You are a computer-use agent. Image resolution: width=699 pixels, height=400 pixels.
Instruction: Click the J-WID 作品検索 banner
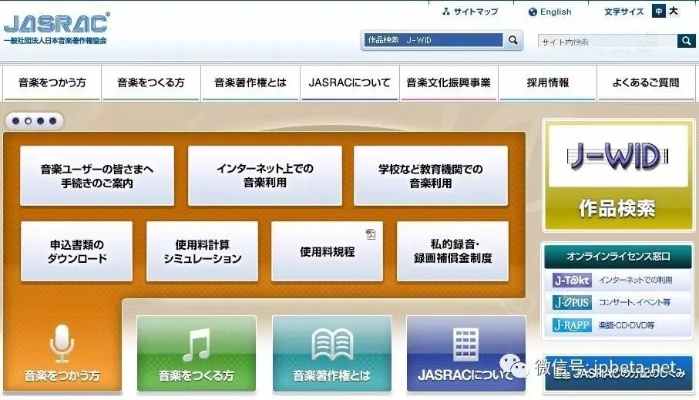tap(617, 176)
